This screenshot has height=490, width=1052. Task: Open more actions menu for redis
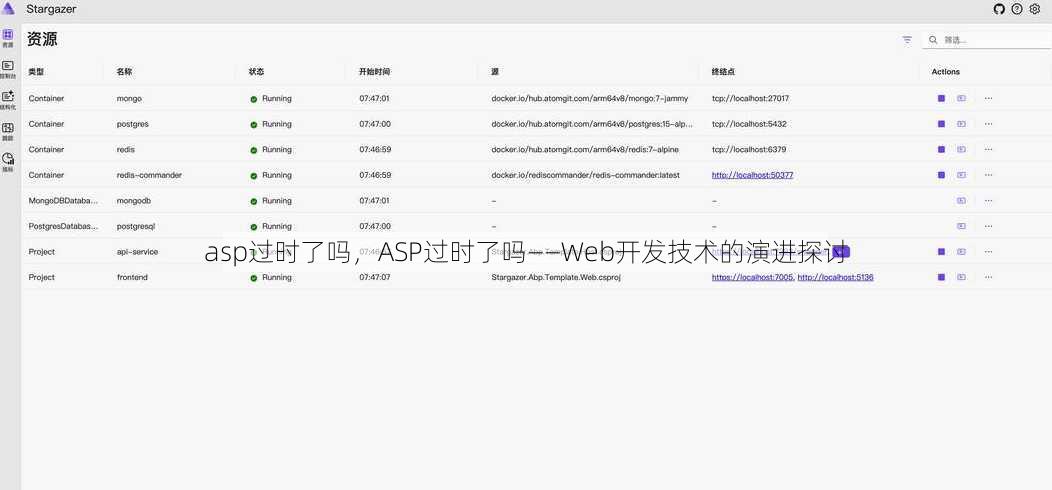coord(988,149)
